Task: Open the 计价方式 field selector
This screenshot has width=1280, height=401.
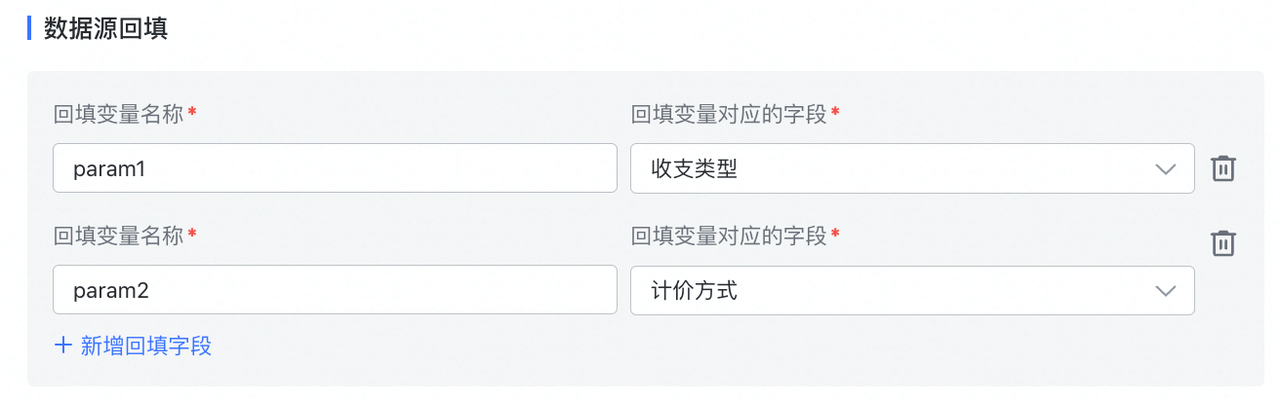Action: tap(900, 291)
